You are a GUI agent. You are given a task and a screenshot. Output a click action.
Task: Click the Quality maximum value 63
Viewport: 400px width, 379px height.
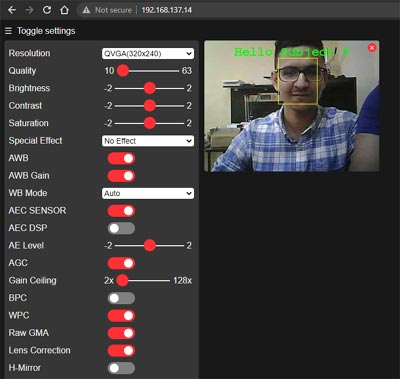(187, 71)
